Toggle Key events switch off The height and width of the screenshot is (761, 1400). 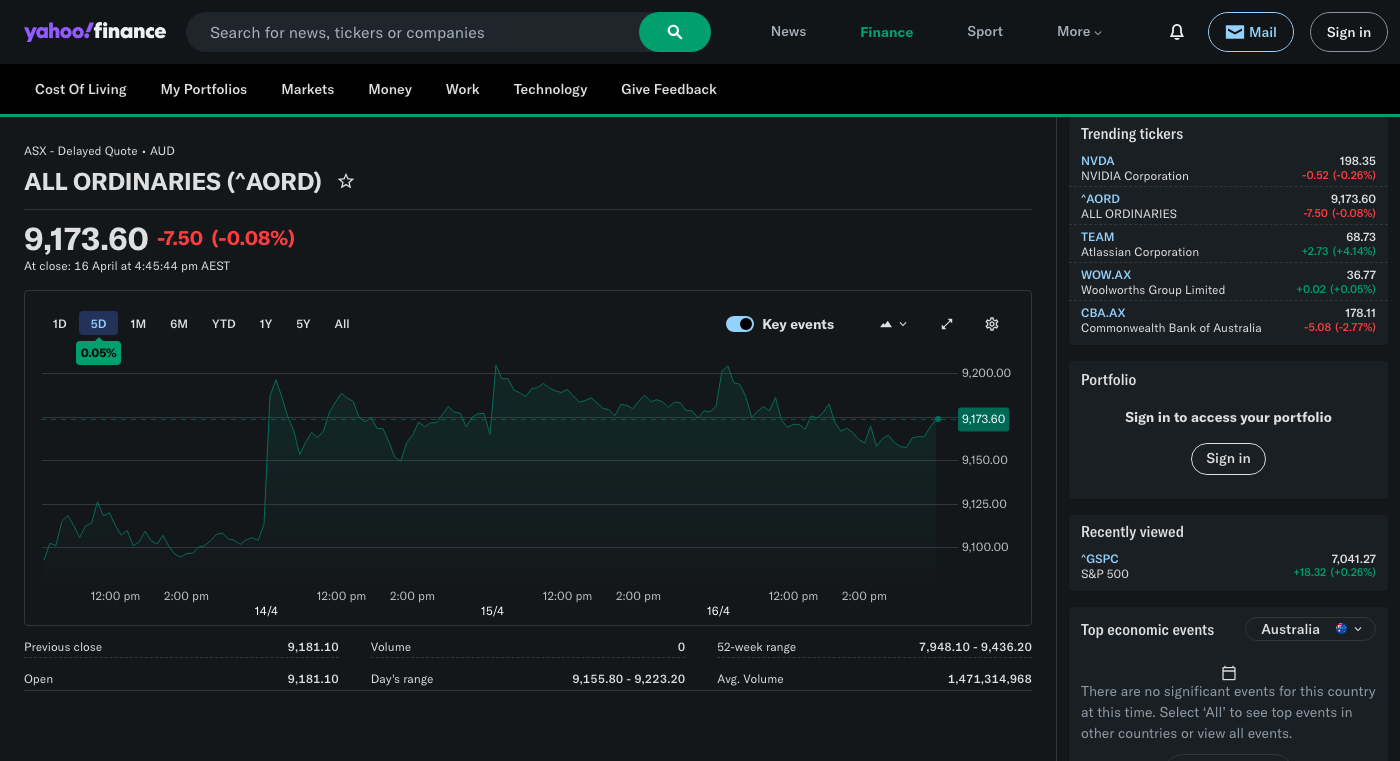740,324
